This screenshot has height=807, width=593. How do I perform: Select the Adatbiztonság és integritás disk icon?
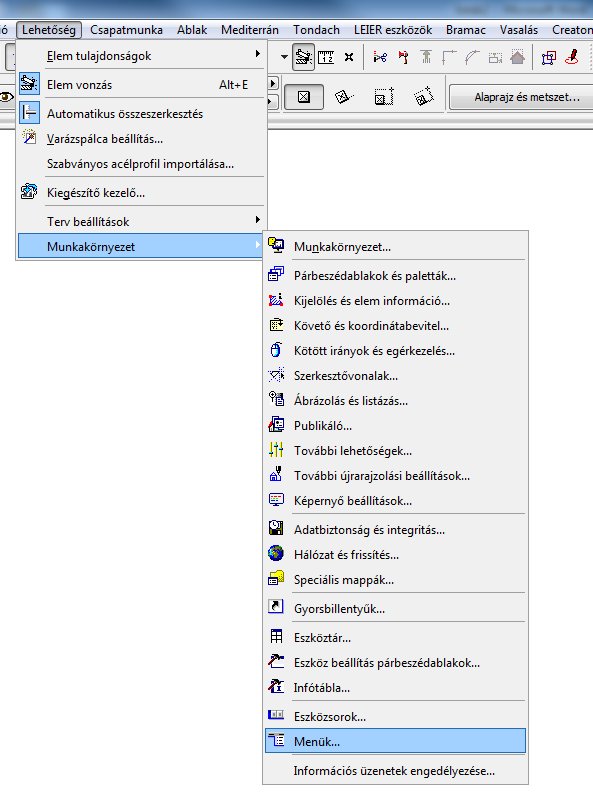click(x=276, y=528)
